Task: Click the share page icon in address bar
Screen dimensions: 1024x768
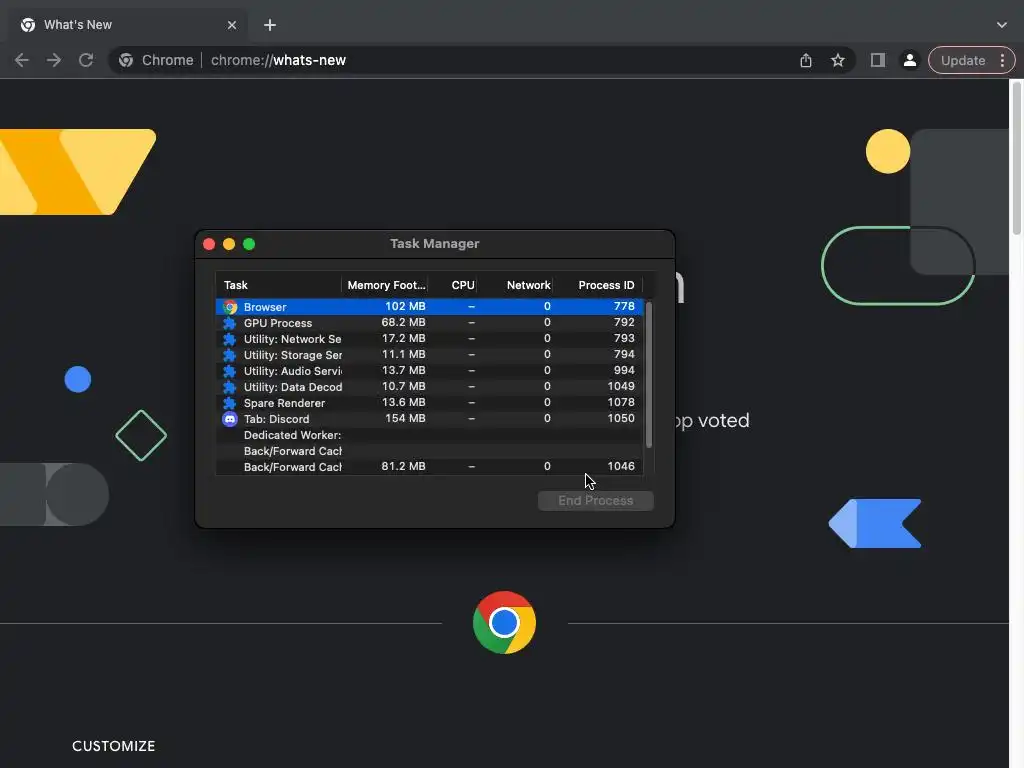Action: [806, 60]
